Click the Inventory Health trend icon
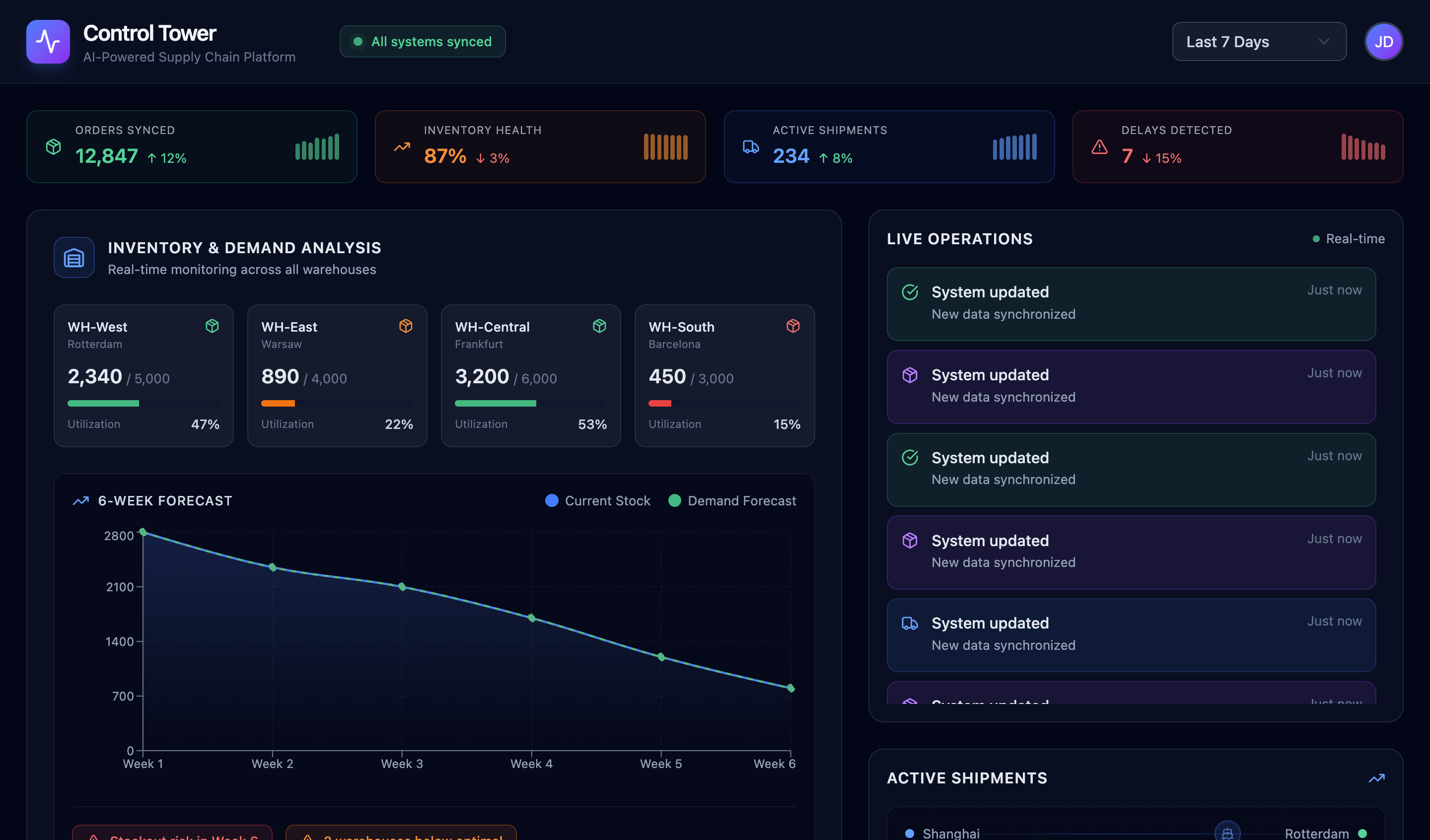This screenshot has height=840, width=1430. [402, 146]
